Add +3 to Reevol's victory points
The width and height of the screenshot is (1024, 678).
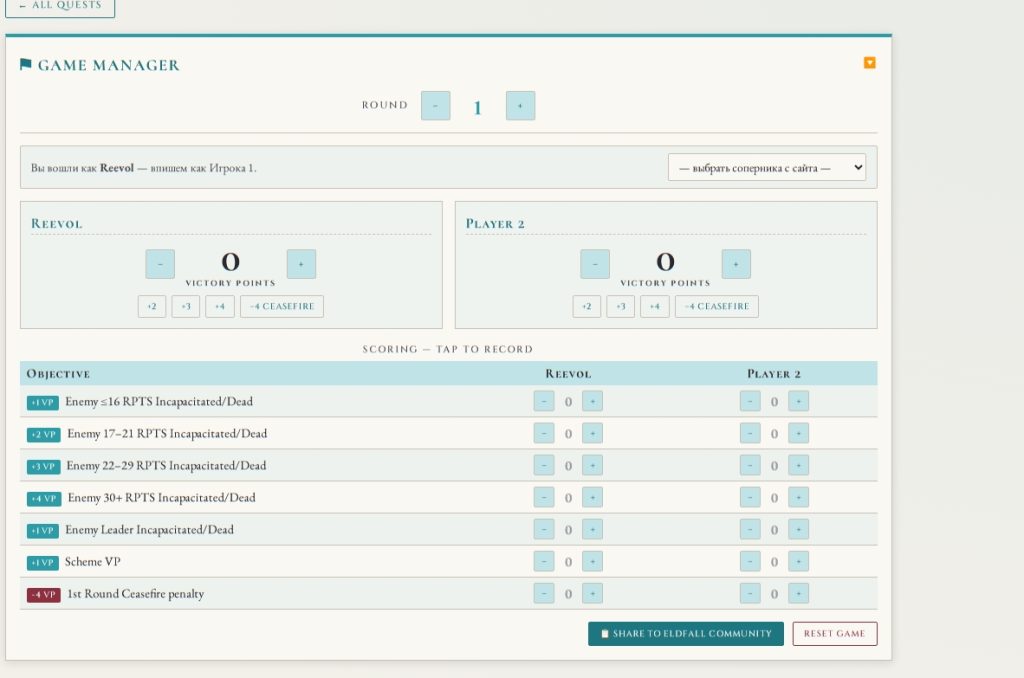[185, 306]
